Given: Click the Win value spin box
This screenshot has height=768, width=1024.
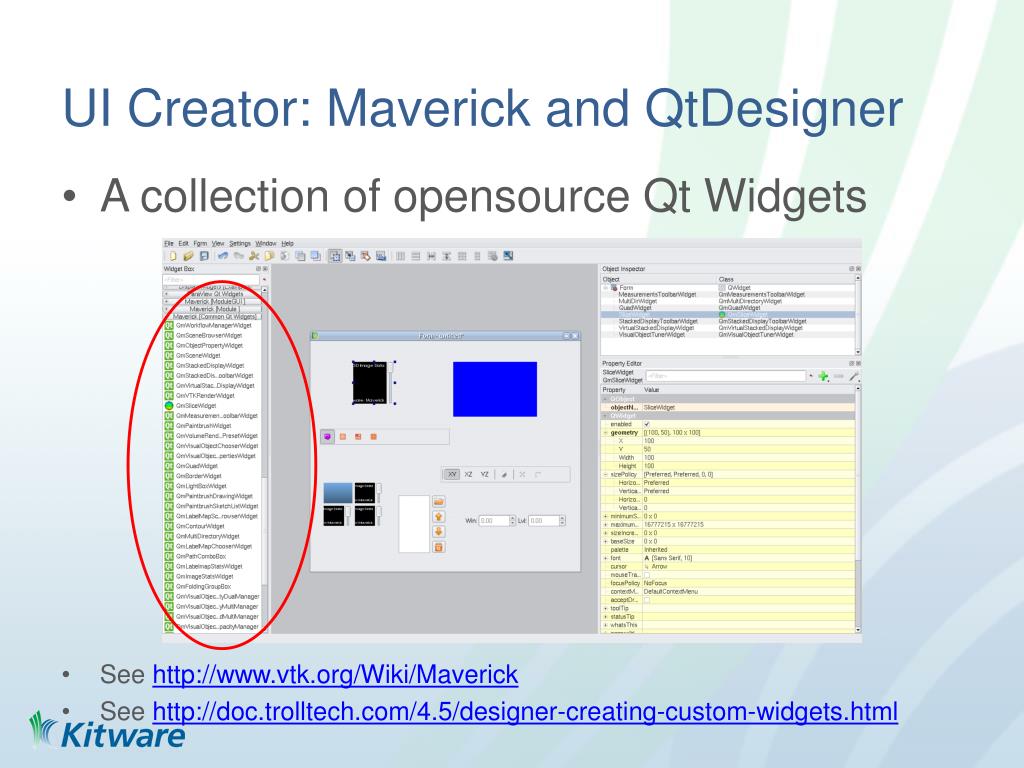Looking at the screenshot, I should pos(497,520).
